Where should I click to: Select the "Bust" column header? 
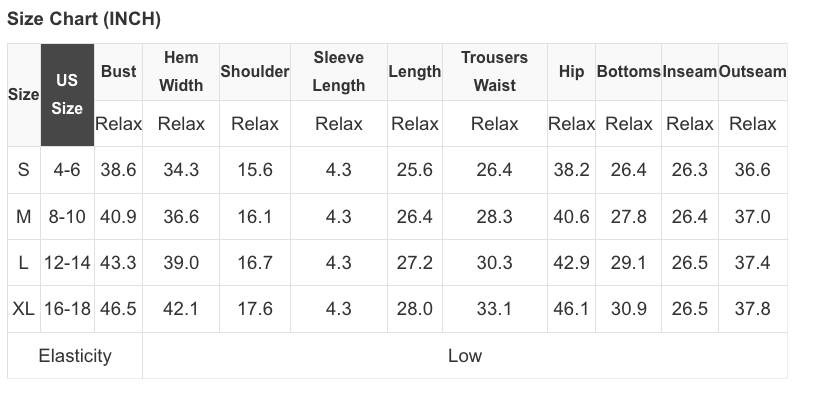[x=119, y=72]
